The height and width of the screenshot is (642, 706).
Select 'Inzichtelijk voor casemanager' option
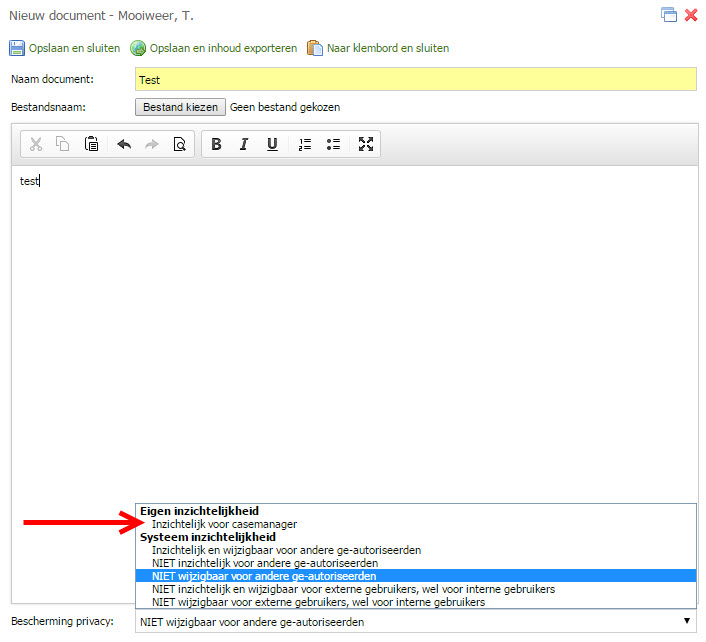416,524
